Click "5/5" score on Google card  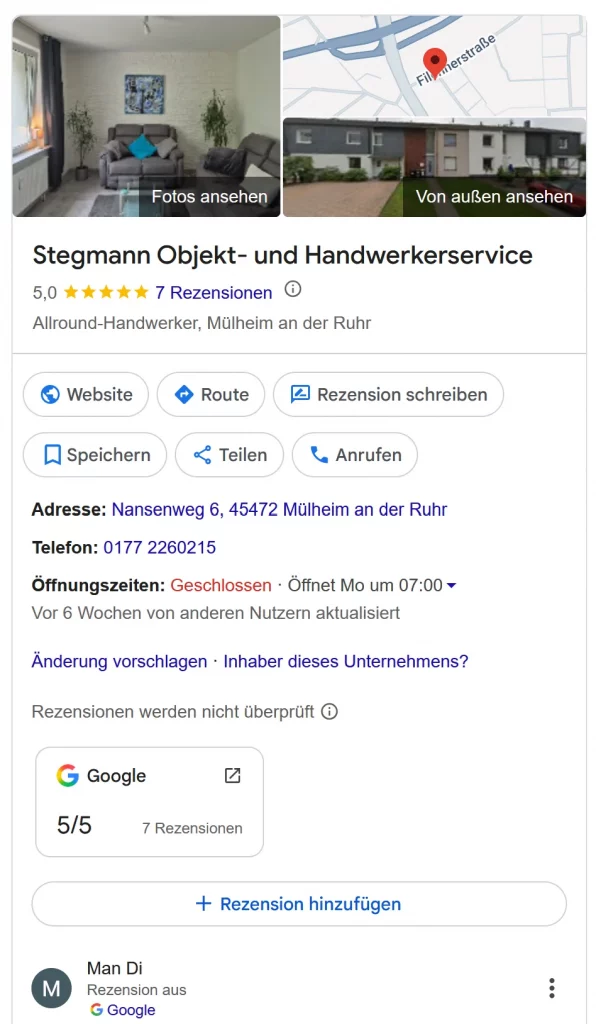[74, 825]
